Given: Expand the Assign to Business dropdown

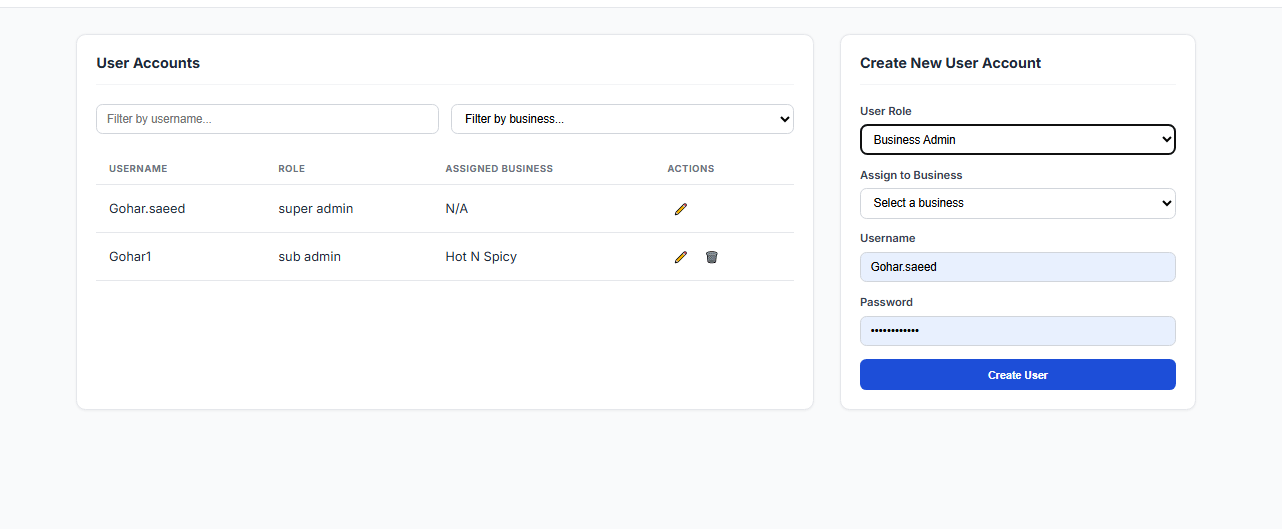Looking at the screenshot, I should pyautogui.click(x=1017, y=203).
